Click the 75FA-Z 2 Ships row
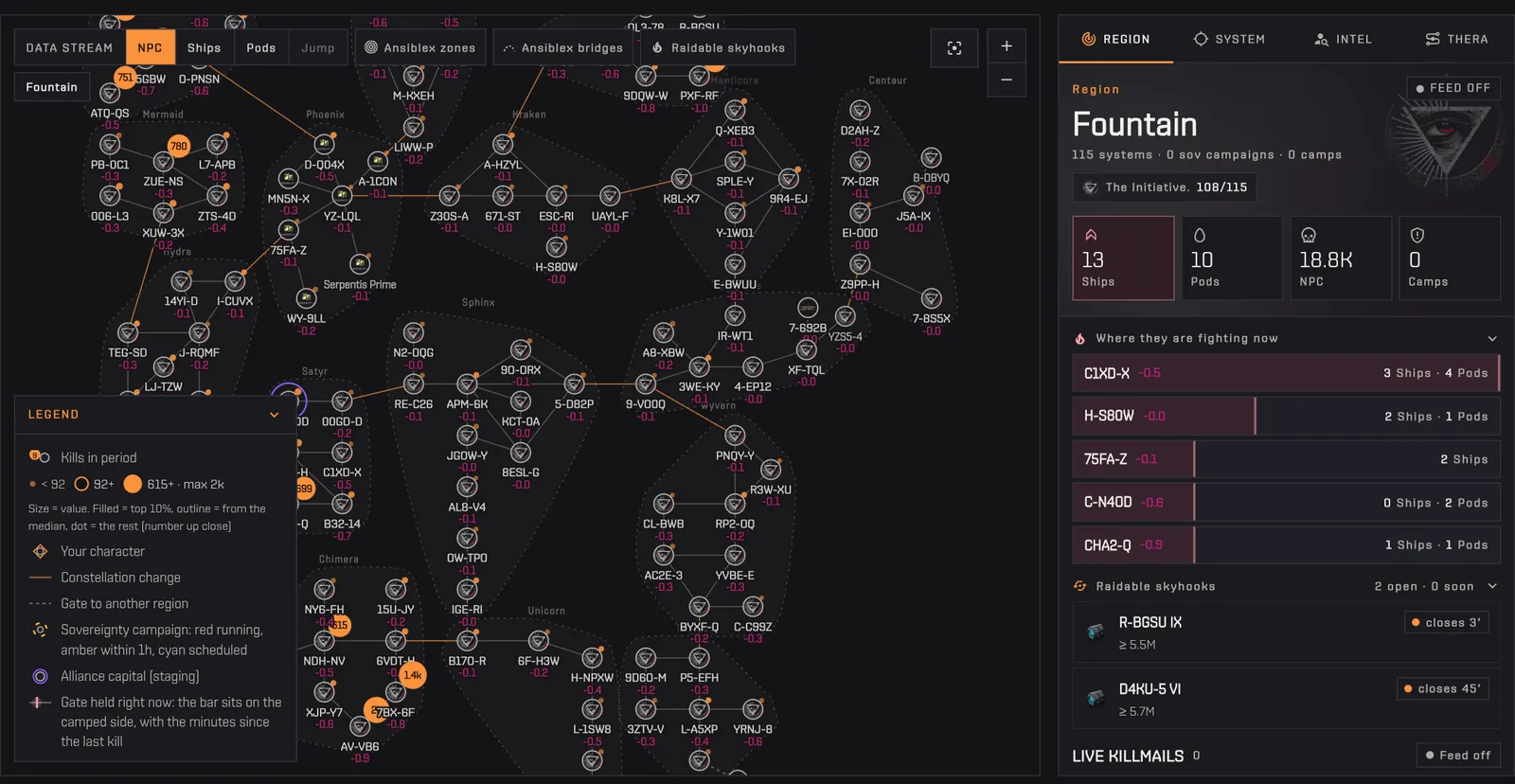1515x784 pixels. point(1286,459)
